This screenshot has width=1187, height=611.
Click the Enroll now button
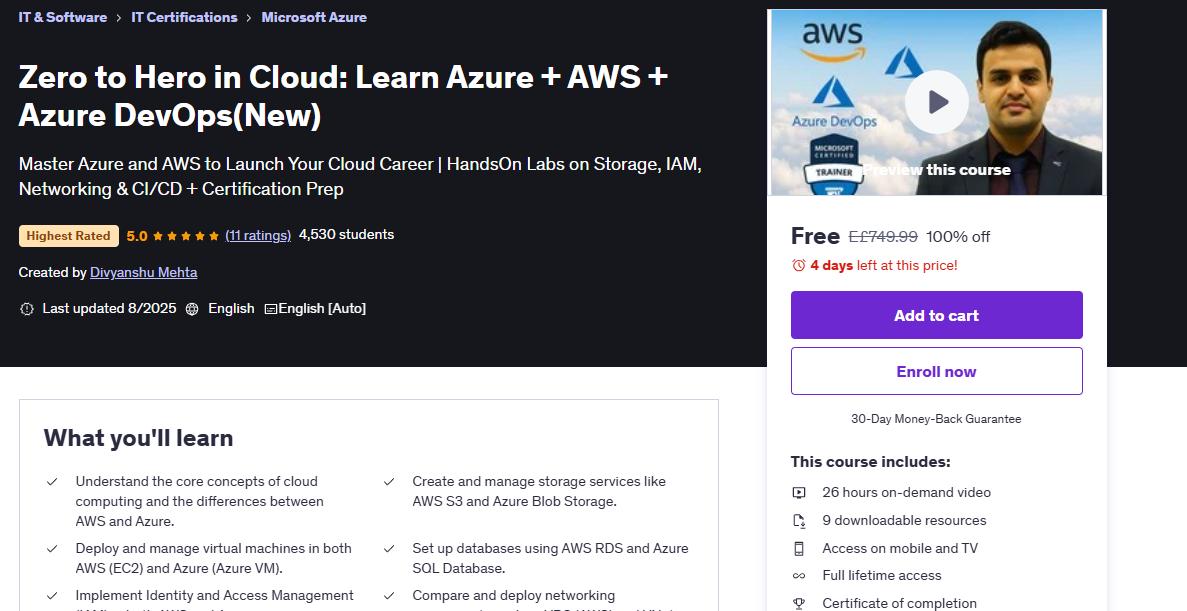936,371
